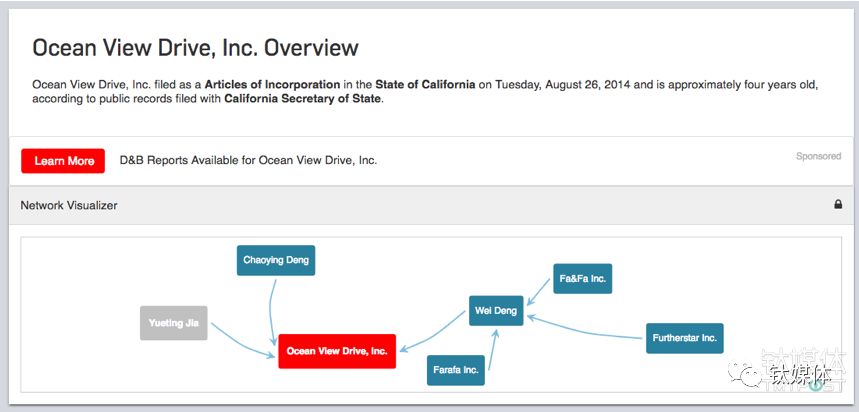859x412 pixels.
Task: Open the Fa&Fa Inc. node
Action: [583, 278]
